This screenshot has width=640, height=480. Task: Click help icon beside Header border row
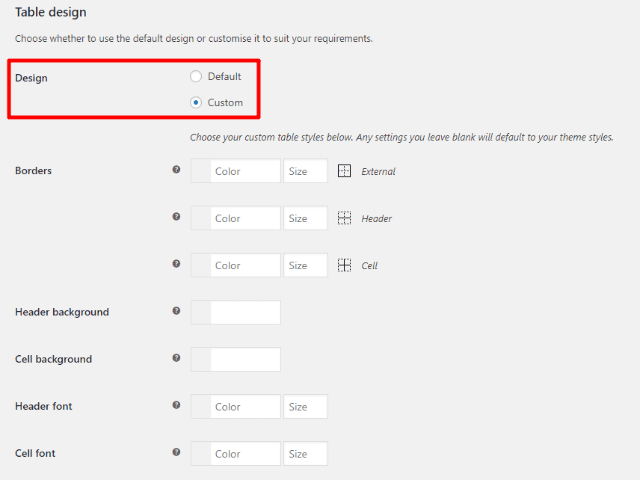click(x=177, y=217)
